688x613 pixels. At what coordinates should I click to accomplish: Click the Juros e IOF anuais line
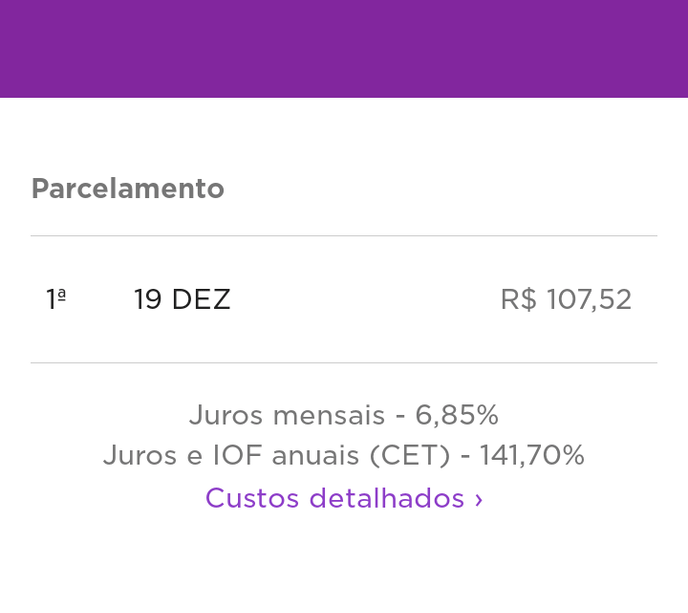[x=343, y=456]
